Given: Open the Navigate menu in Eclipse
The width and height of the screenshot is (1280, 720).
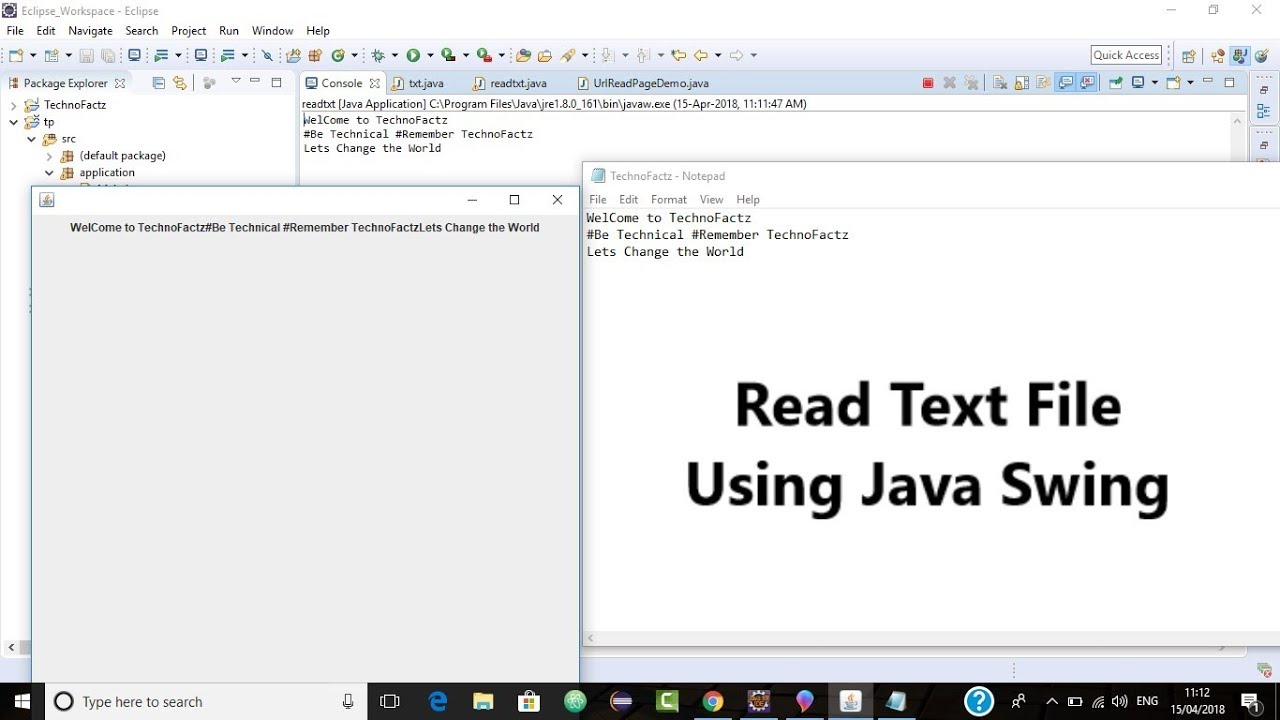Looking at the screenshot, I should [90, 31].
